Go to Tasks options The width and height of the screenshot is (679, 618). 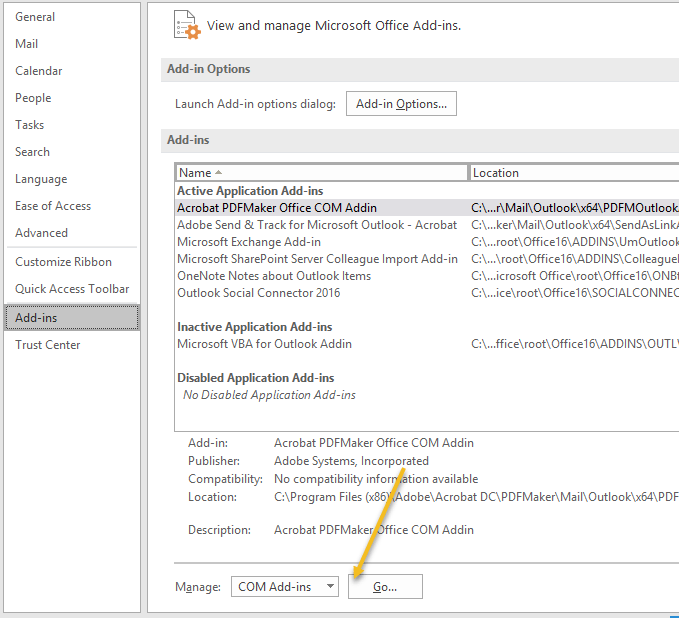click(29, 125)
